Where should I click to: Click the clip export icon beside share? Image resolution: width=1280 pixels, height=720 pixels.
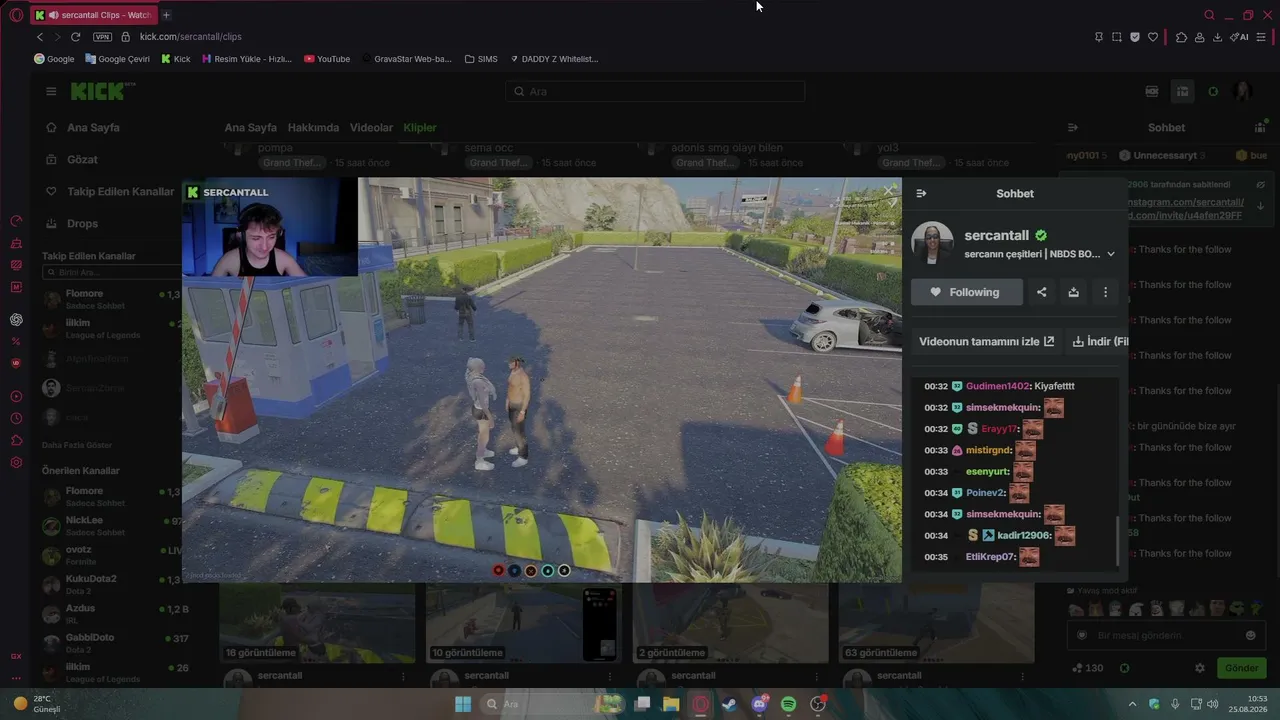click(1073, 292)
